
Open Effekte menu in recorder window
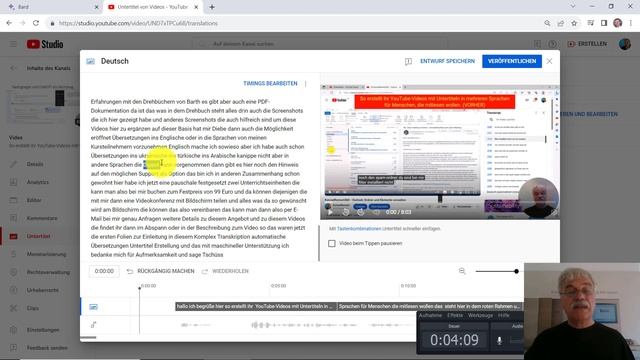click(x=455, y=316)
